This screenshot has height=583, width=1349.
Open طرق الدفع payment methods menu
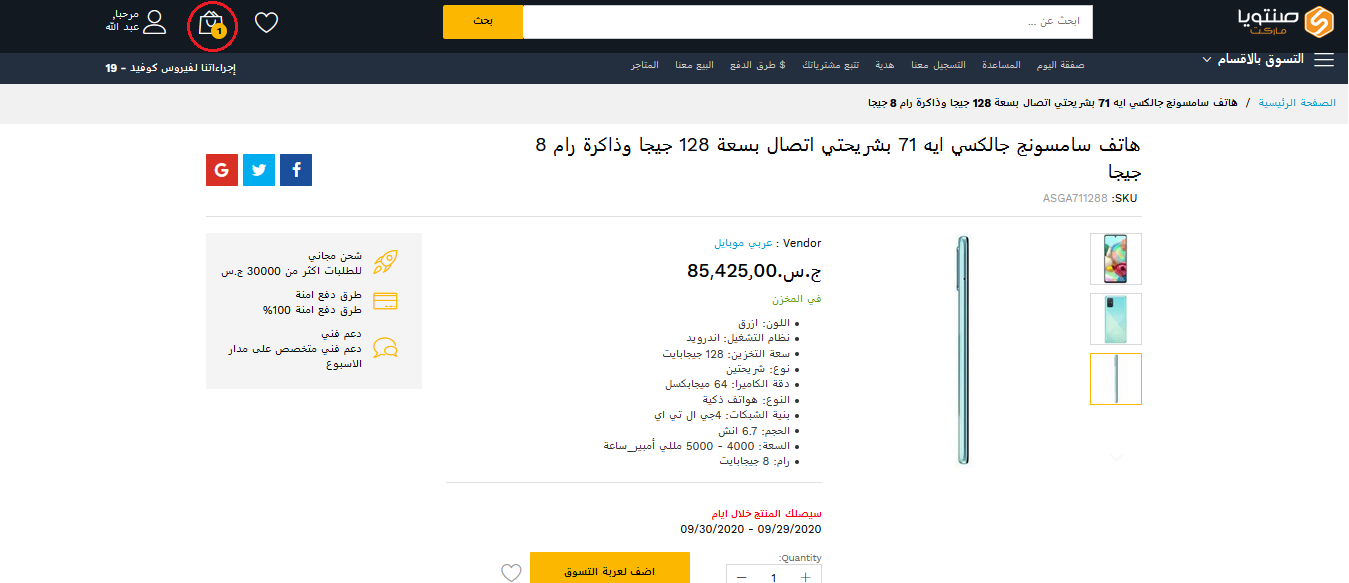click(758, 65)
